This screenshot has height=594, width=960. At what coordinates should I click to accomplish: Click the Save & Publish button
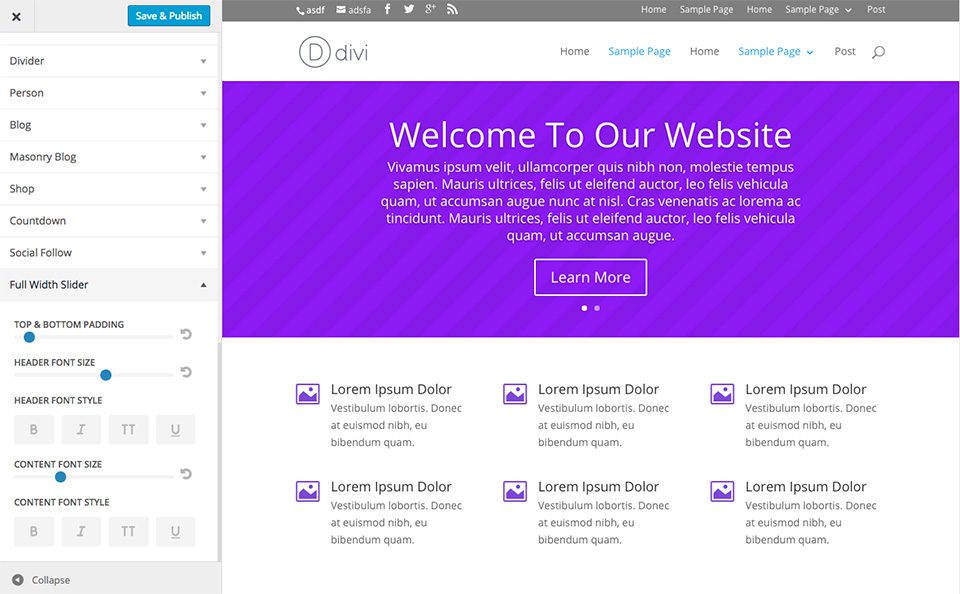coord(169,16)
